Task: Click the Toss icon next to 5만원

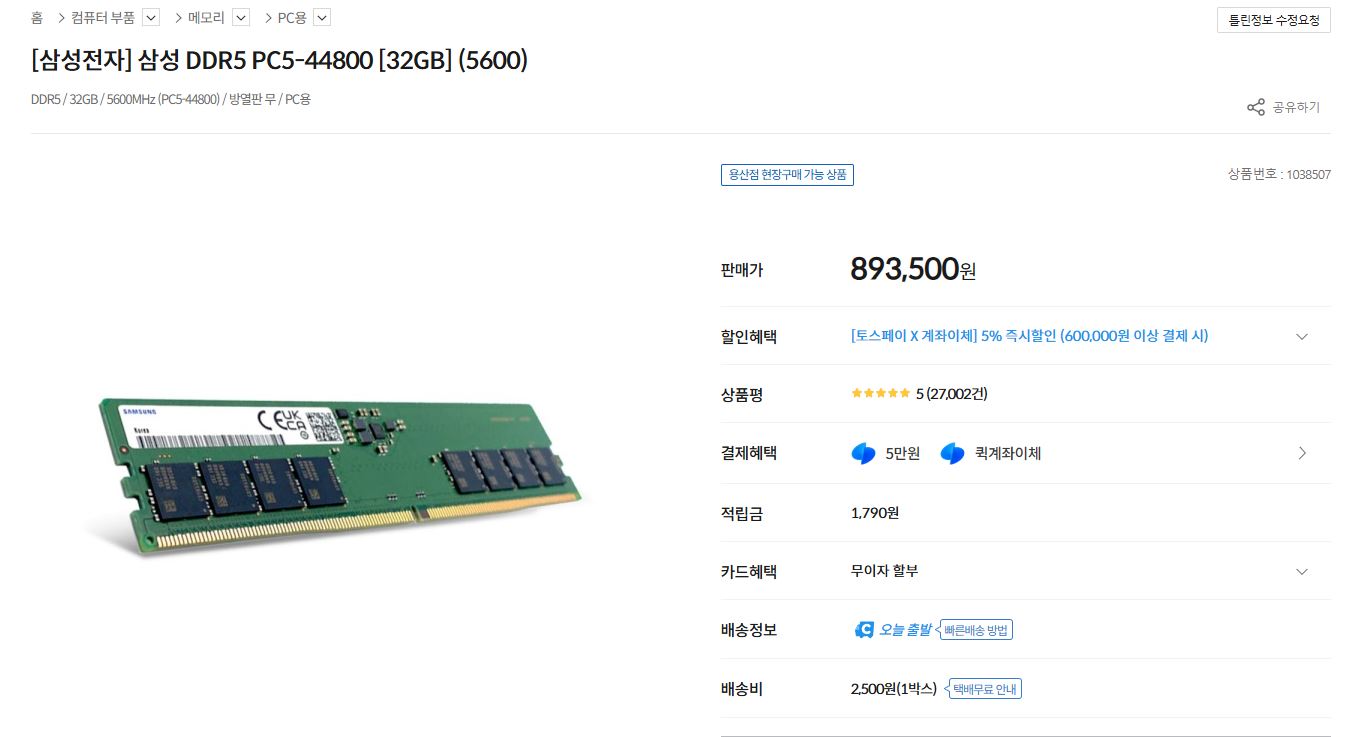Action: click(x=863, y=454)
